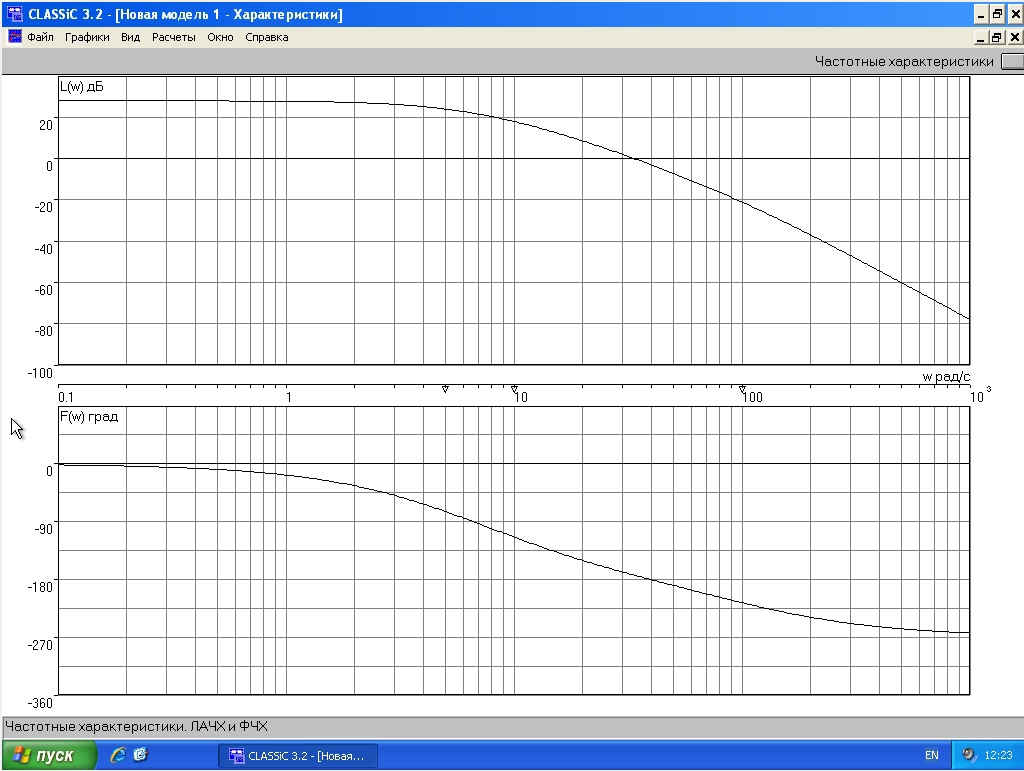Click the Частотные характеристики toolbar label

[904, 61]
